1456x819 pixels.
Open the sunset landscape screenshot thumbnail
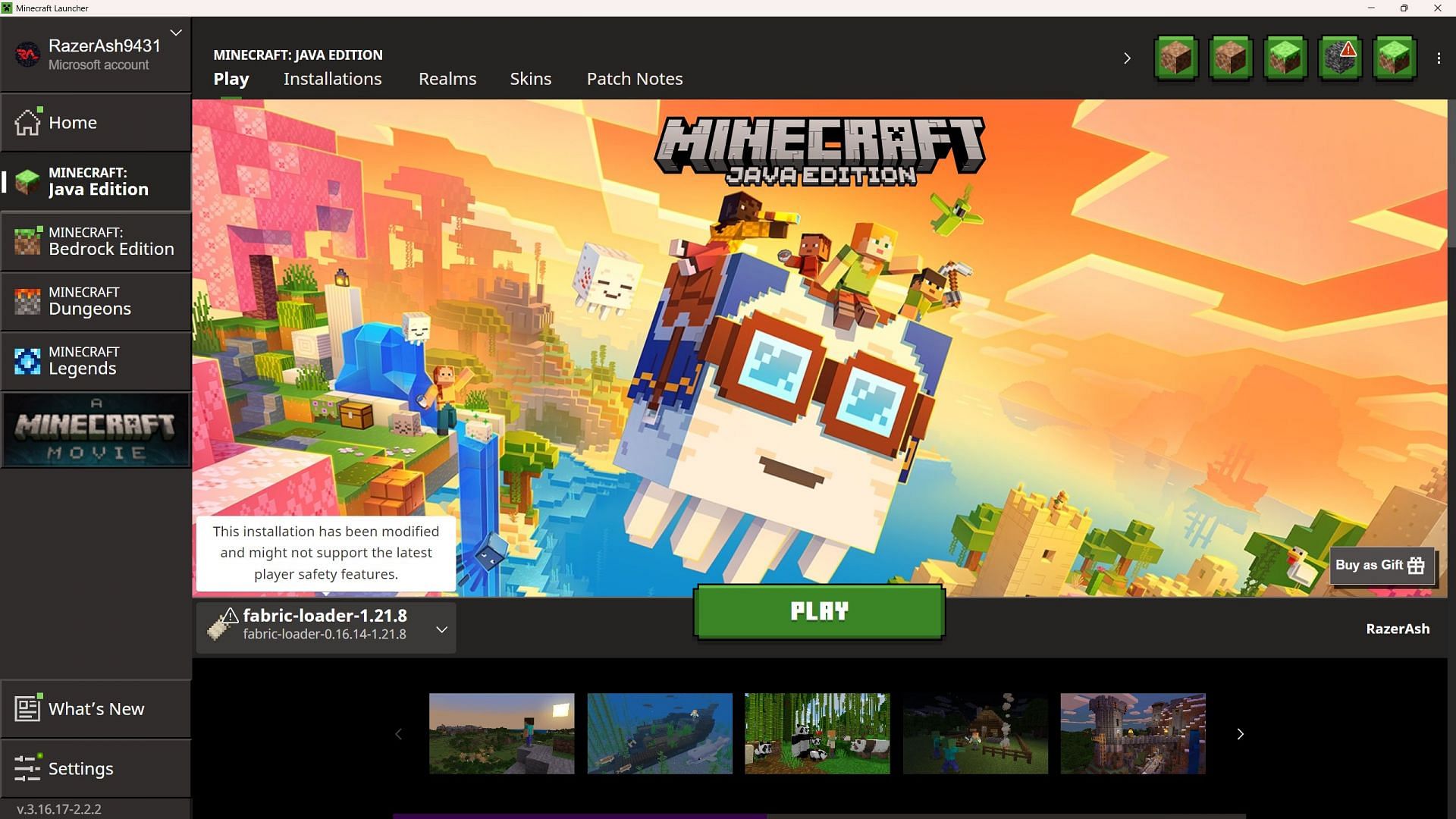click(x=502, y=733)
